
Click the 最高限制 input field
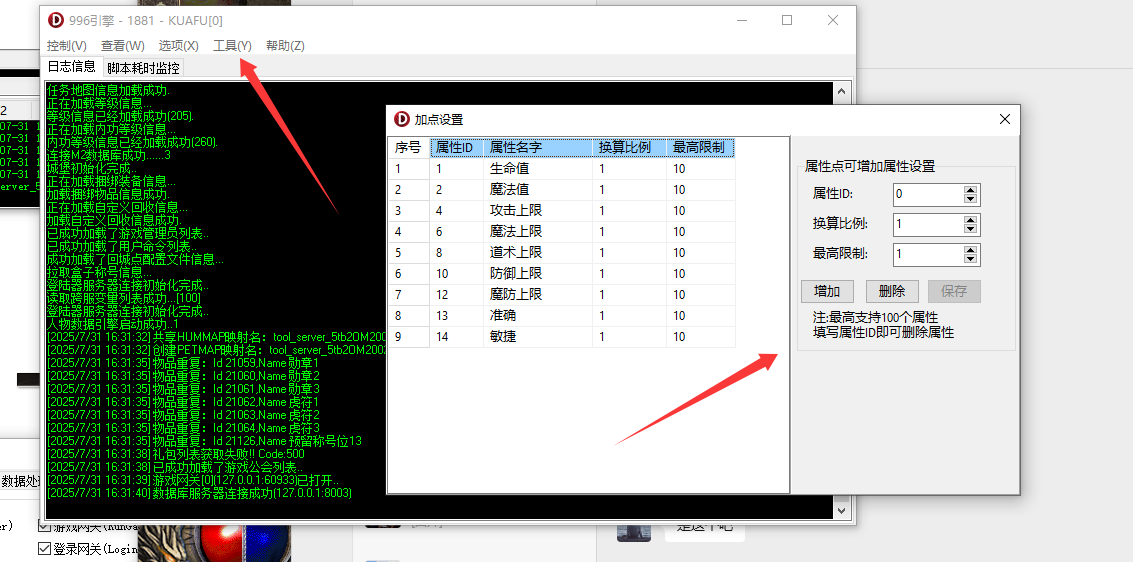tap(928, 255)
